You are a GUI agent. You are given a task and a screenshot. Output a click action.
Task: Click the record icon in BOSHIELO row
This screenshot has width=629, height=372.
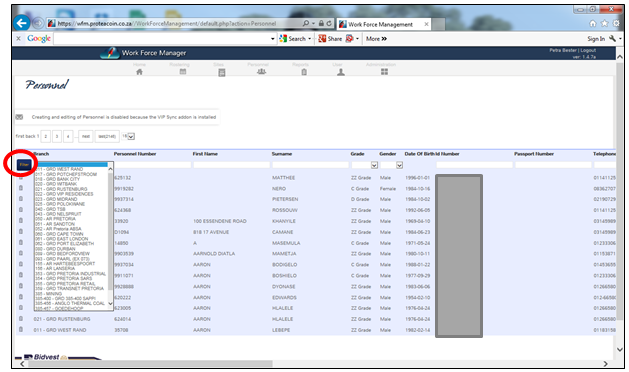[x=21, y=275]
